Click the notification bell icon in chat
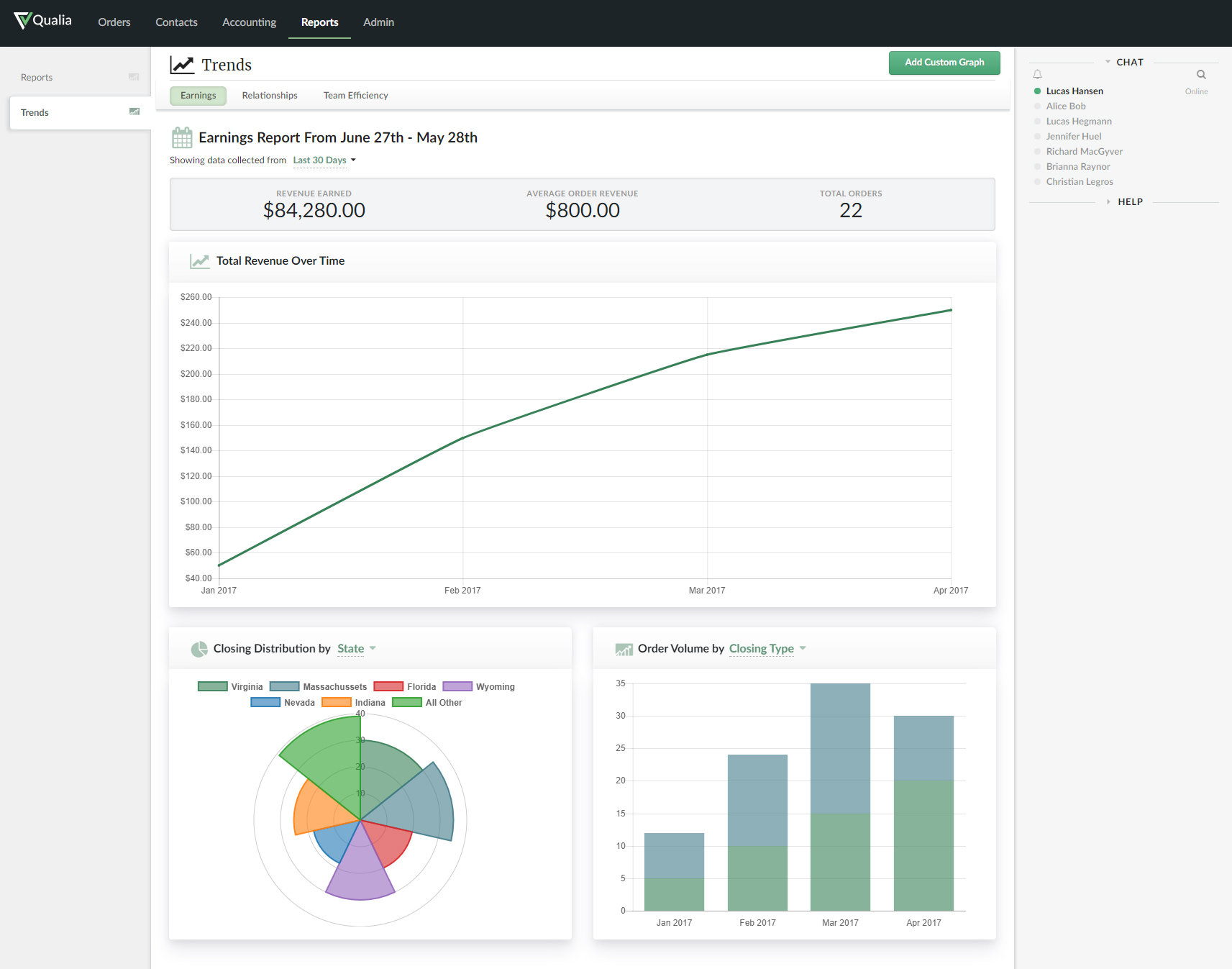1232x969 pixels. 1037,75
